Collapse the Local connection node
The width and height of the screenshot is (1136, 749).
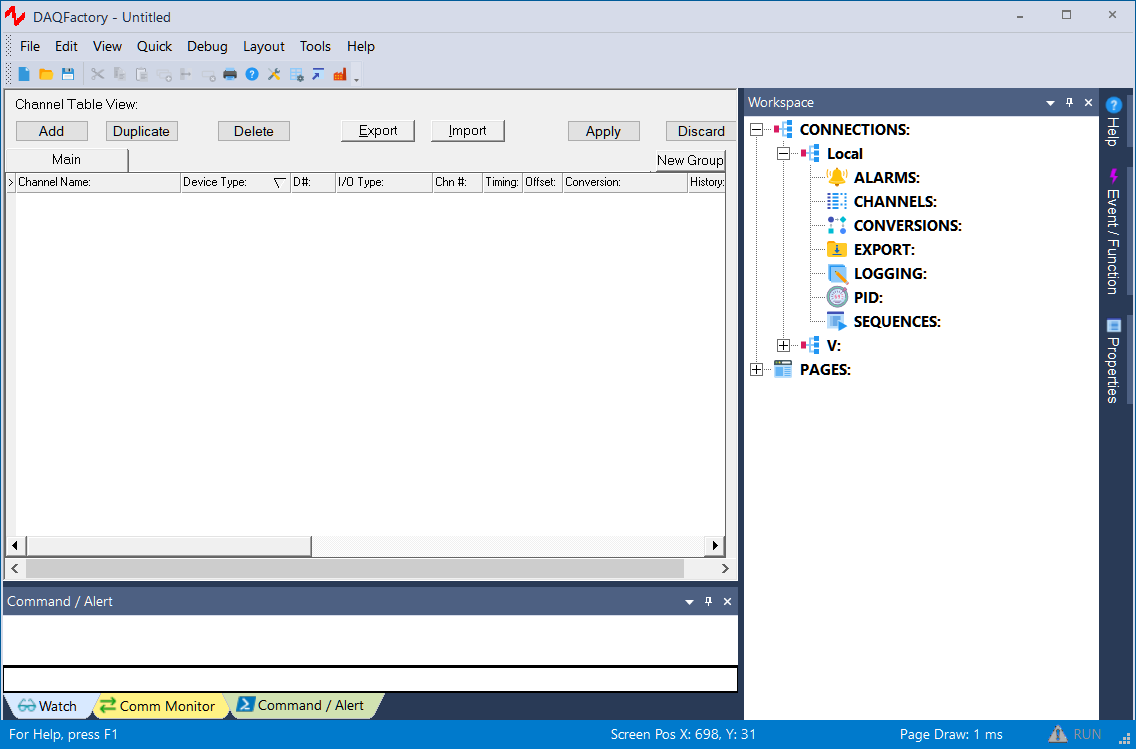click(x=783, y=154)
